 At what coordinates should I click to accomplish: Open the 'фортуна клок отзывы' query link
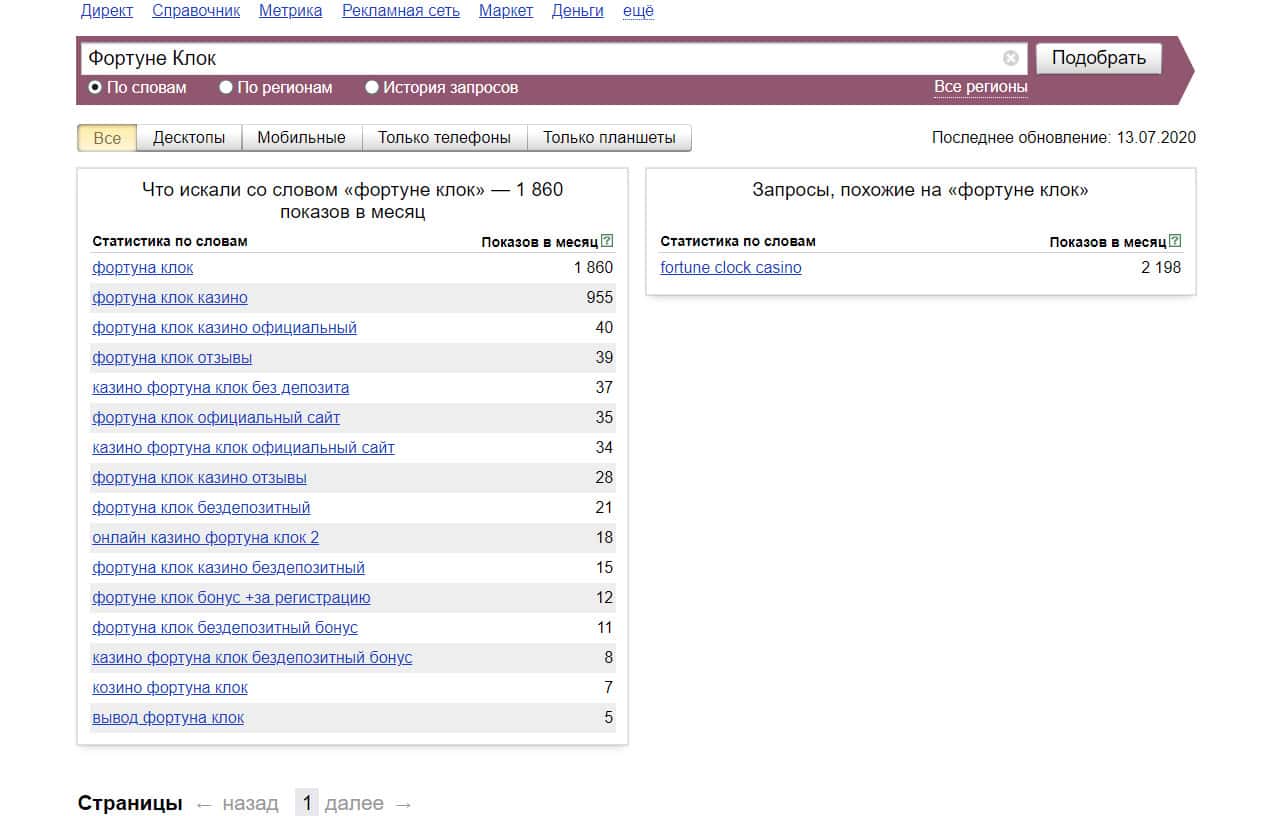coord(172,358)
